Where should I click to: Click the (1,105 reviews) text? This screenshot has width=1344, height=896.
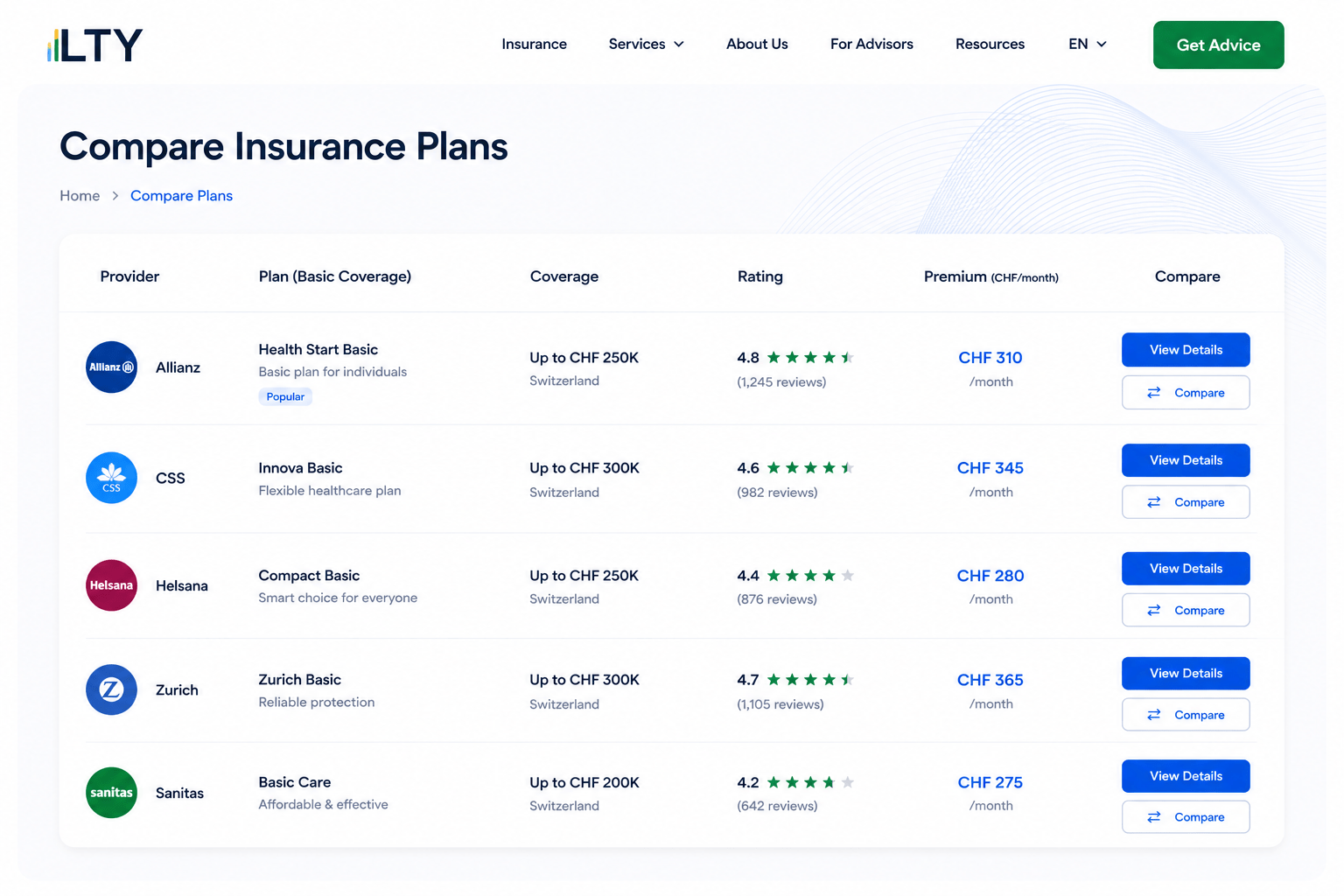[x=780, y=704]
